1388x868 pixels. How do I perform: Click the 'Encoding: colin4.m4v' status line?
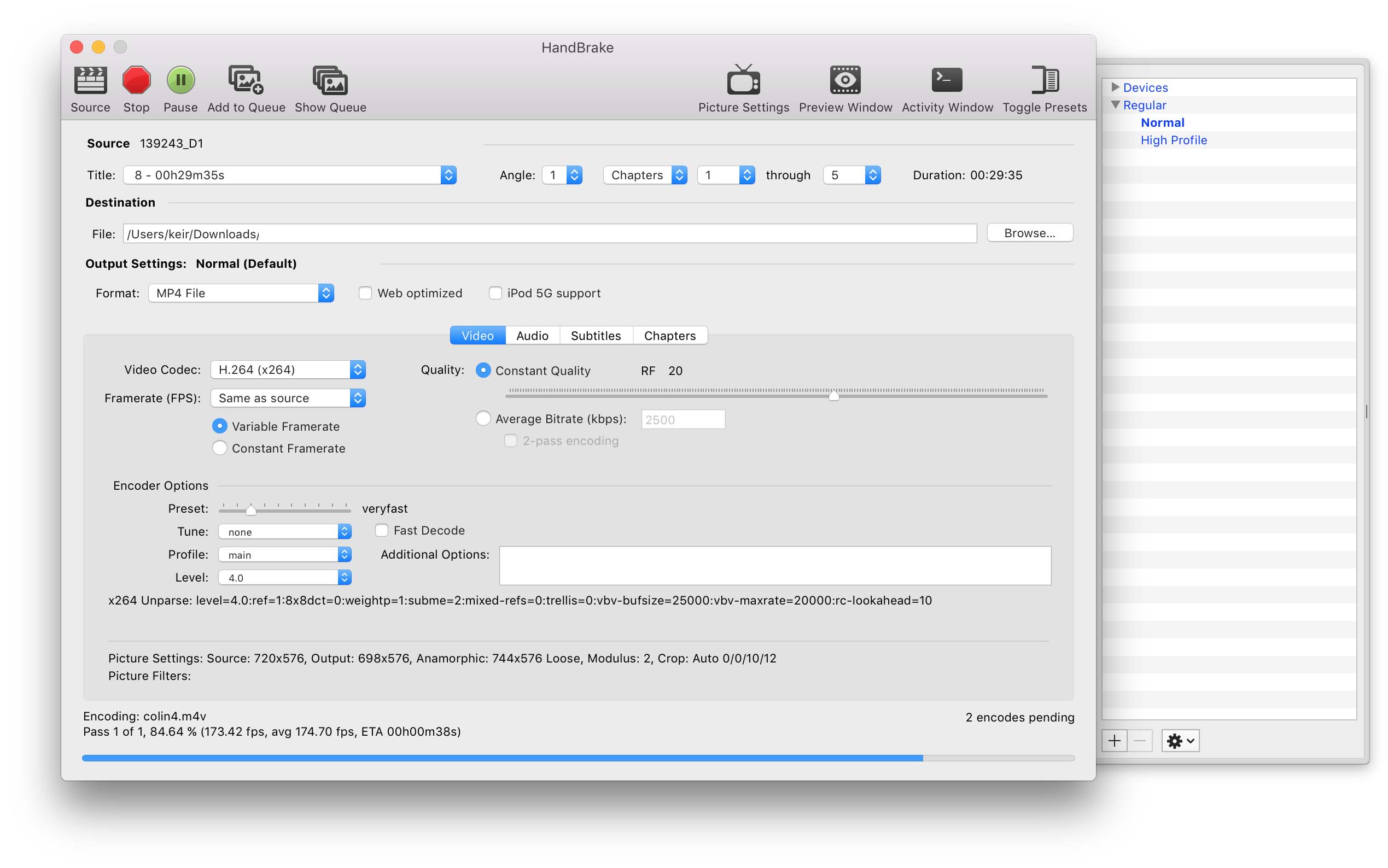145,717
